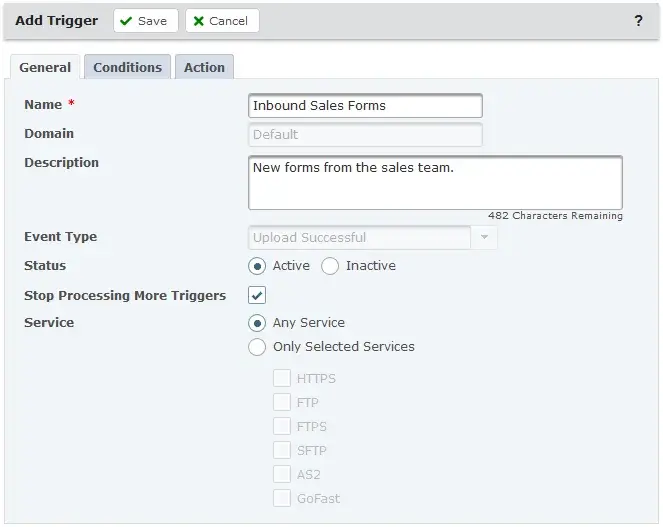The image size is (663, 527).
Task: Open the Action tab
Action: point(204,67)
